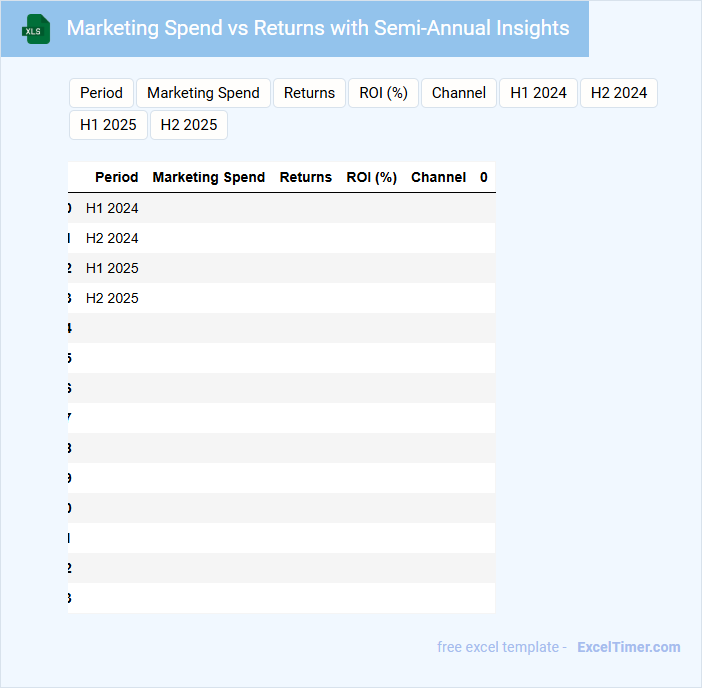Viewport: 702px width, 688px height.
Task: Click the ROI (%) column header in table
Action: coord(372,177)
